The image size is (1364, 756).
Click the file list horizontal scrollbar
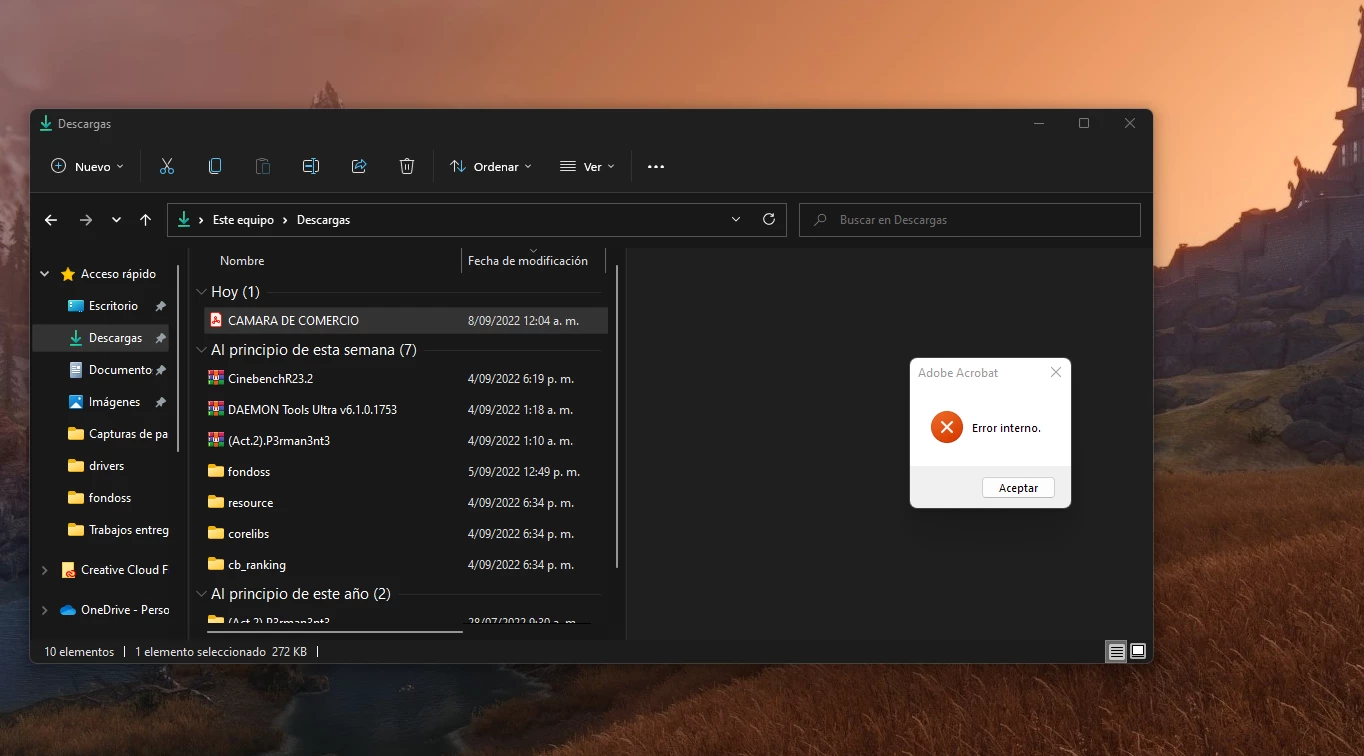coord(335,631)
